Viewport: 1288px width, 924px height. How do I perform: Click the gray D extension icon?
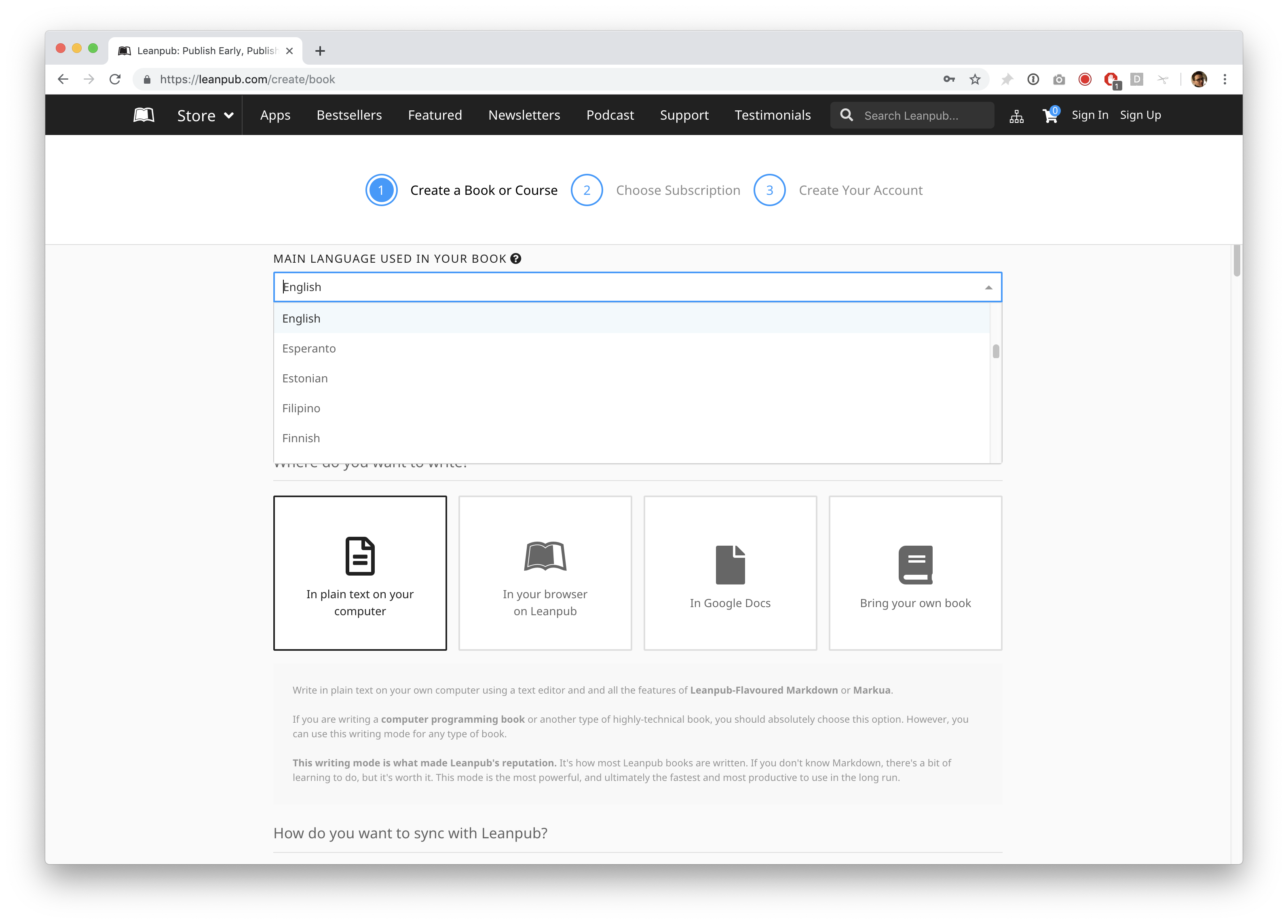click(x=1136, y=80)
